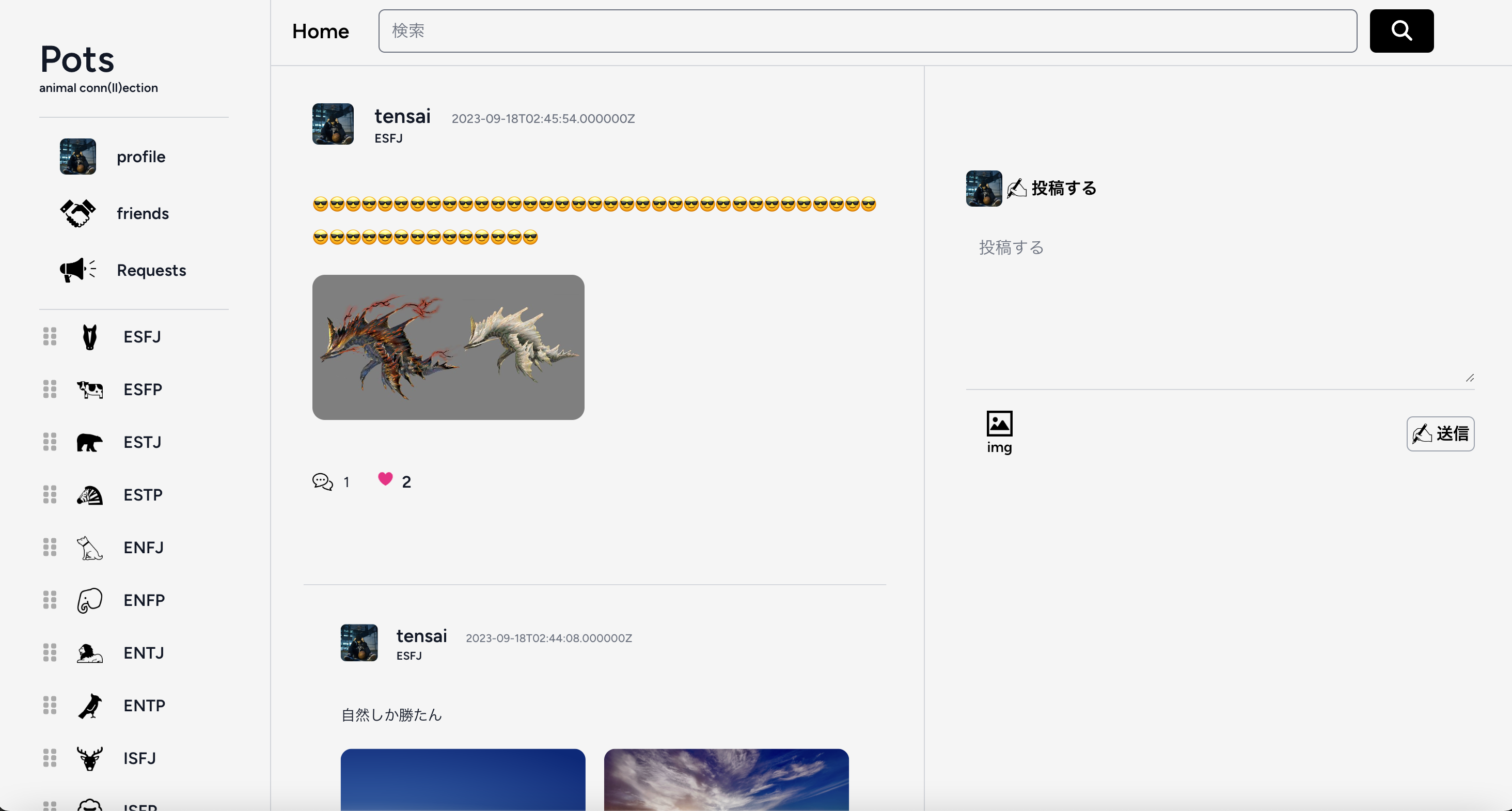Screen dimensions: 1512x811
Task: Open the cloudy sky image thumbnail
Action: click(726, 779)
